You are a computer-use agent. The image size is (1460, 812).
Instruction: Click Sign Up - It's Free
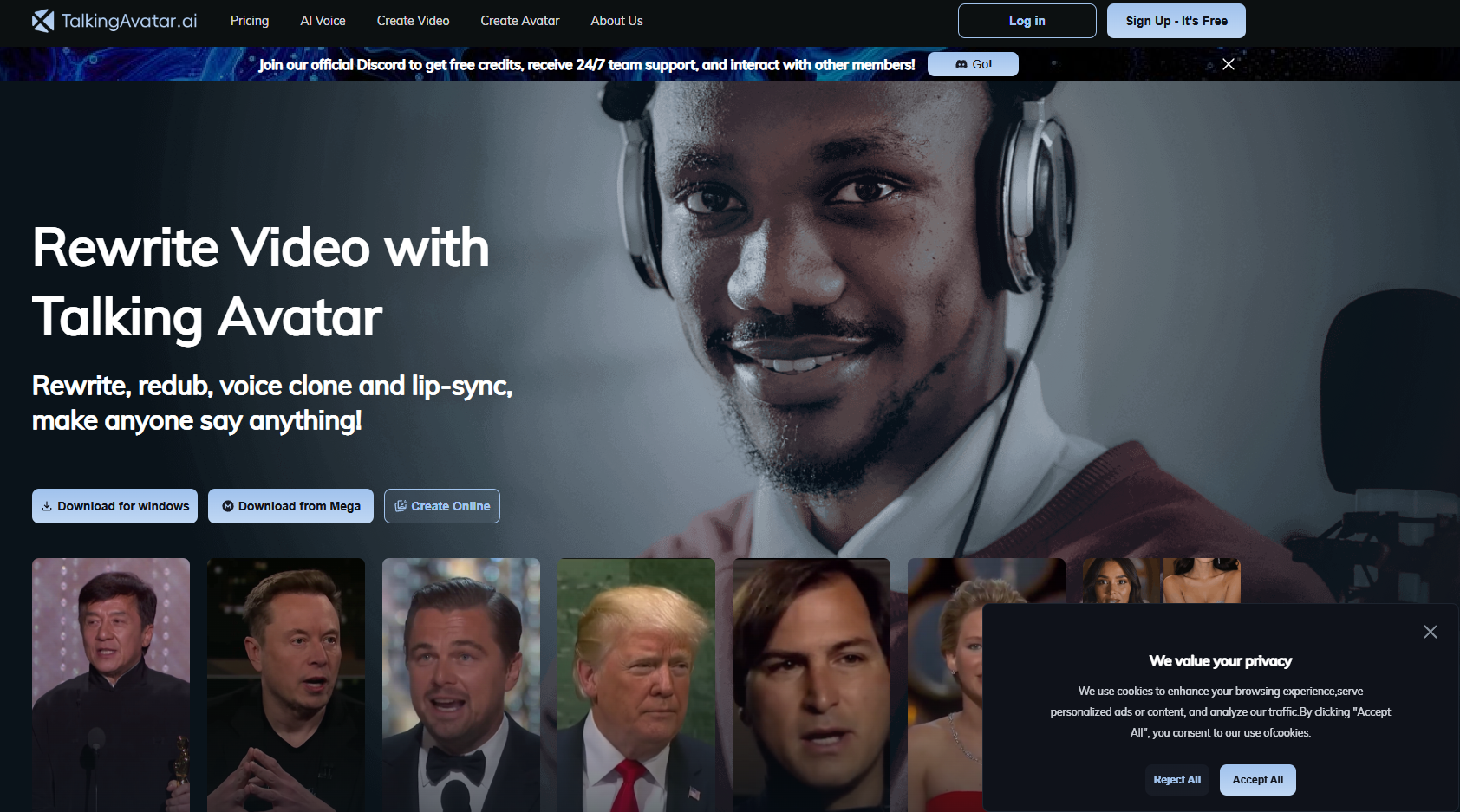[x=1176, y=21]
